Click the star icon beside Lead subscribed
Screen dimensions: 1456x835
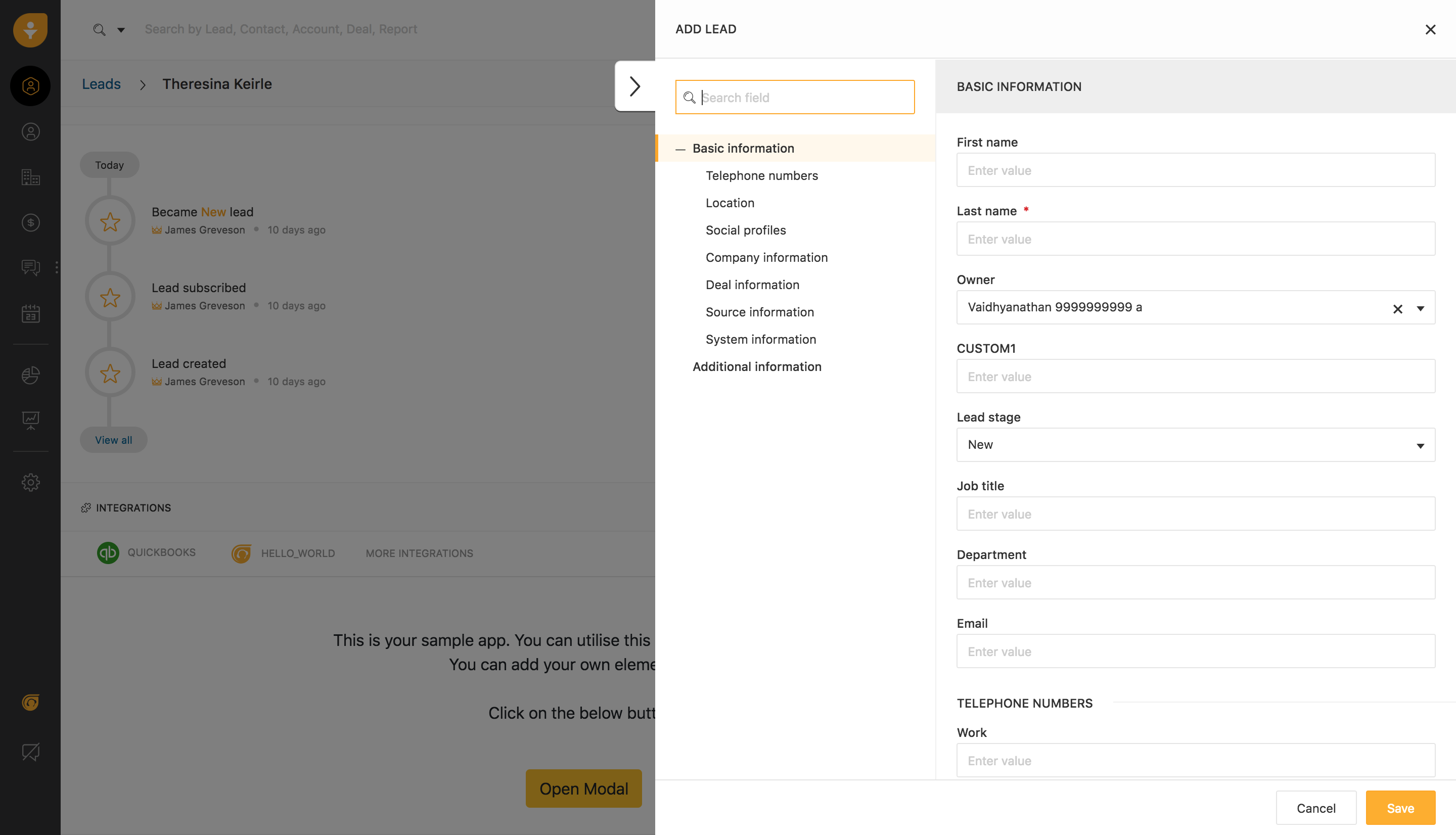(110, 297)
